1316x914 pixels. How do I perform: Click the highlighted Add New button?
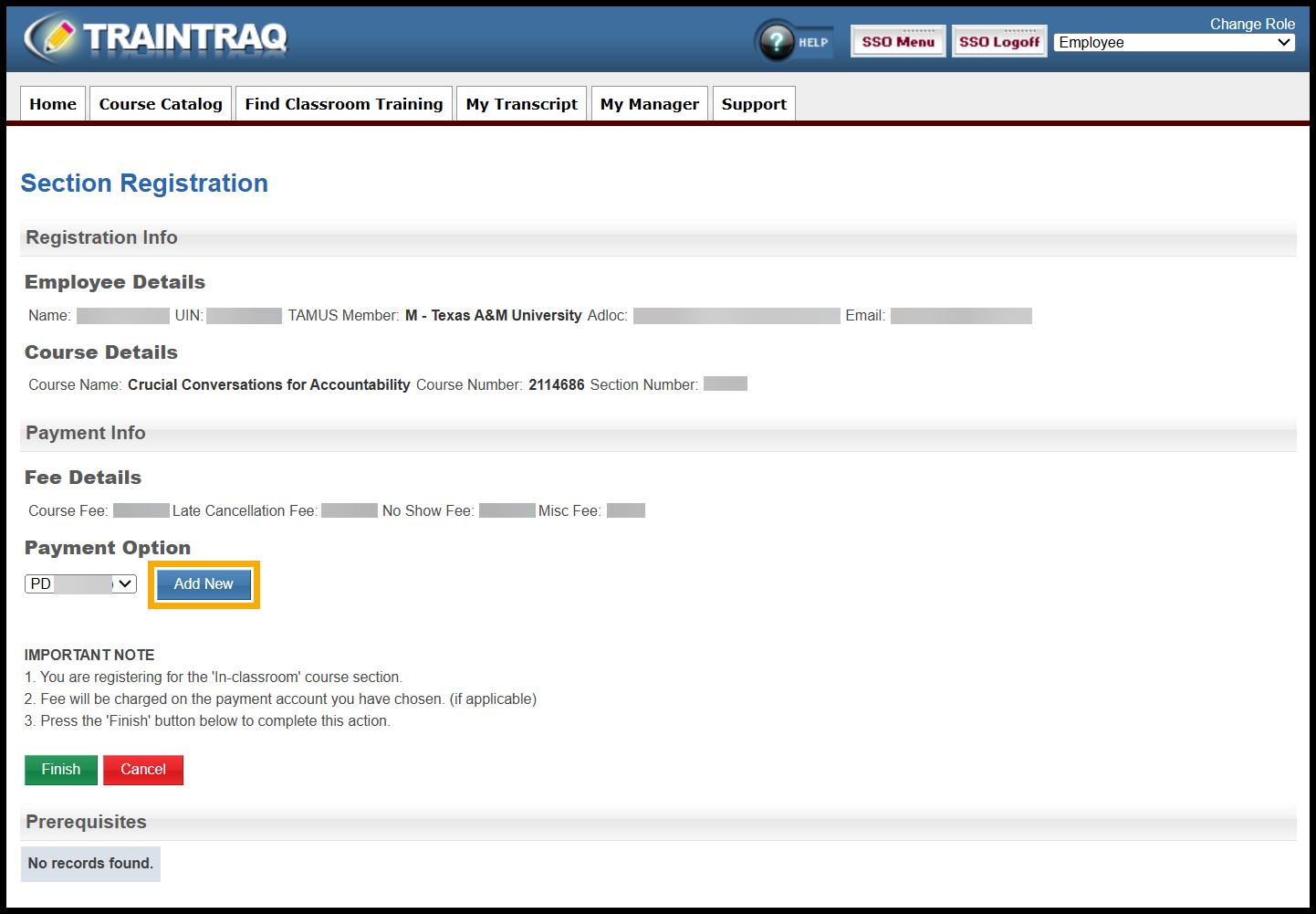pyautogui.click(x=203, y=583)
